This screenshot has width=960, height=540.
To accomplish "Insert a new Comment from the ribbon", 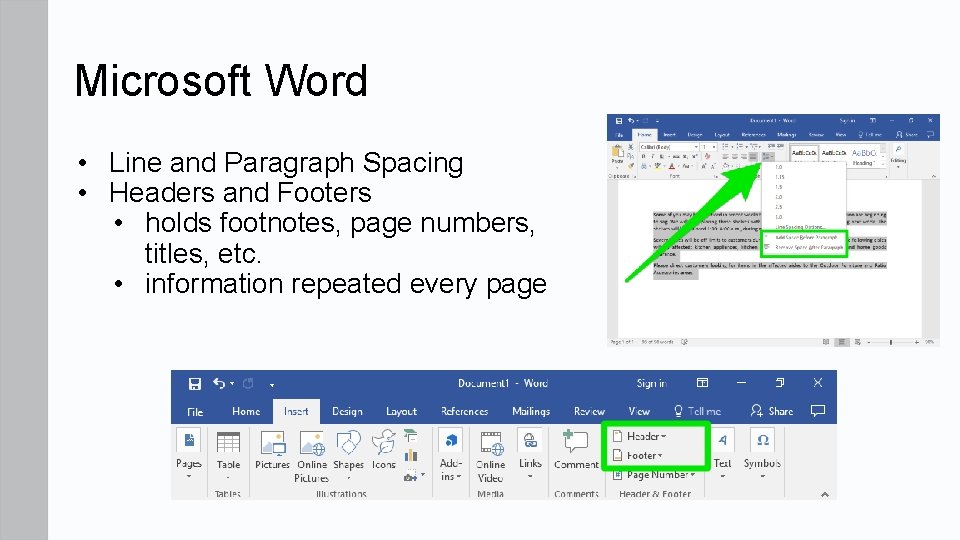I will pos(576,450).
